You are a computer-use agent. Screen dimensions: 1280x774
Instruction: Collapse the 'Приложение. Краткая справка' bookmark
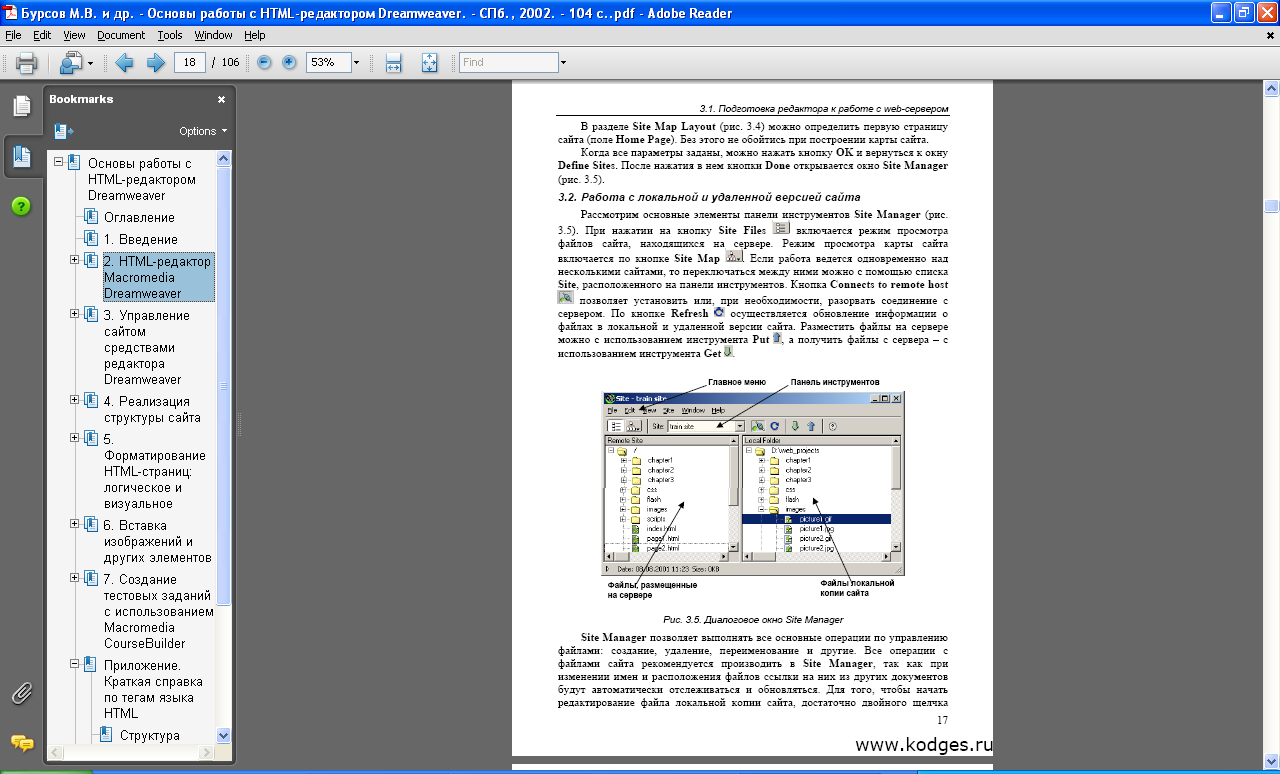pyautogui.click(x=75, y=664)
